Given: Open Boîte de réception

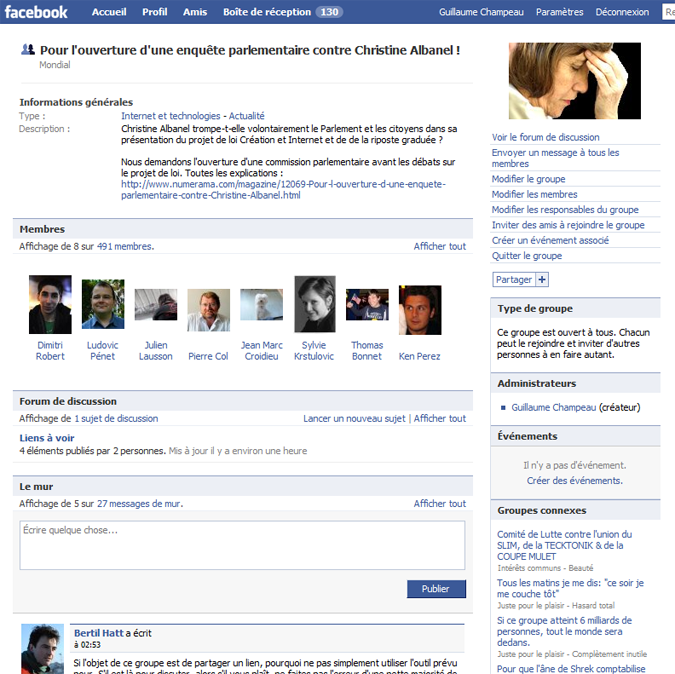Looking at the screenshot, I should 267,12.
